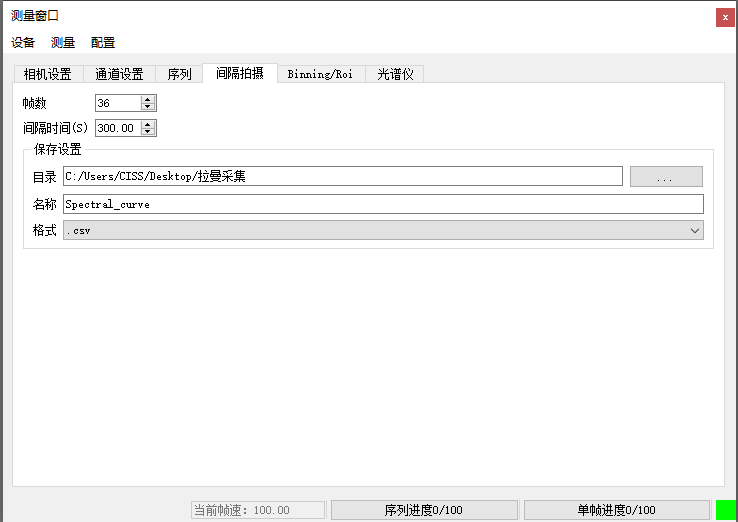738x522 pixels.
Task: Switch to the 通道设置 tab
Action: tap(119, 74)
